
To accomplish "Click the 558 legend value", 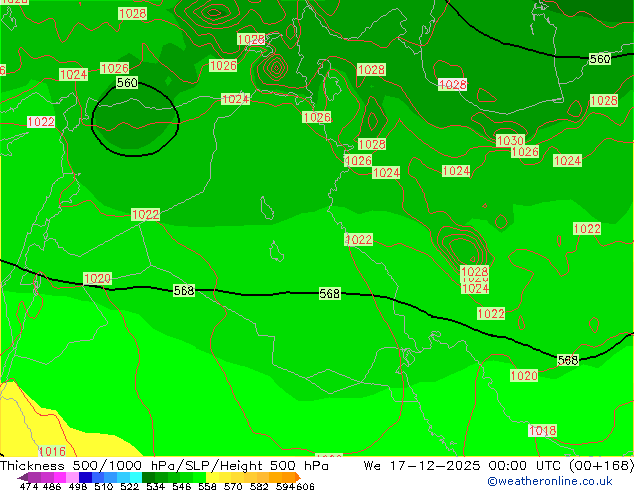I will (207, 486).
